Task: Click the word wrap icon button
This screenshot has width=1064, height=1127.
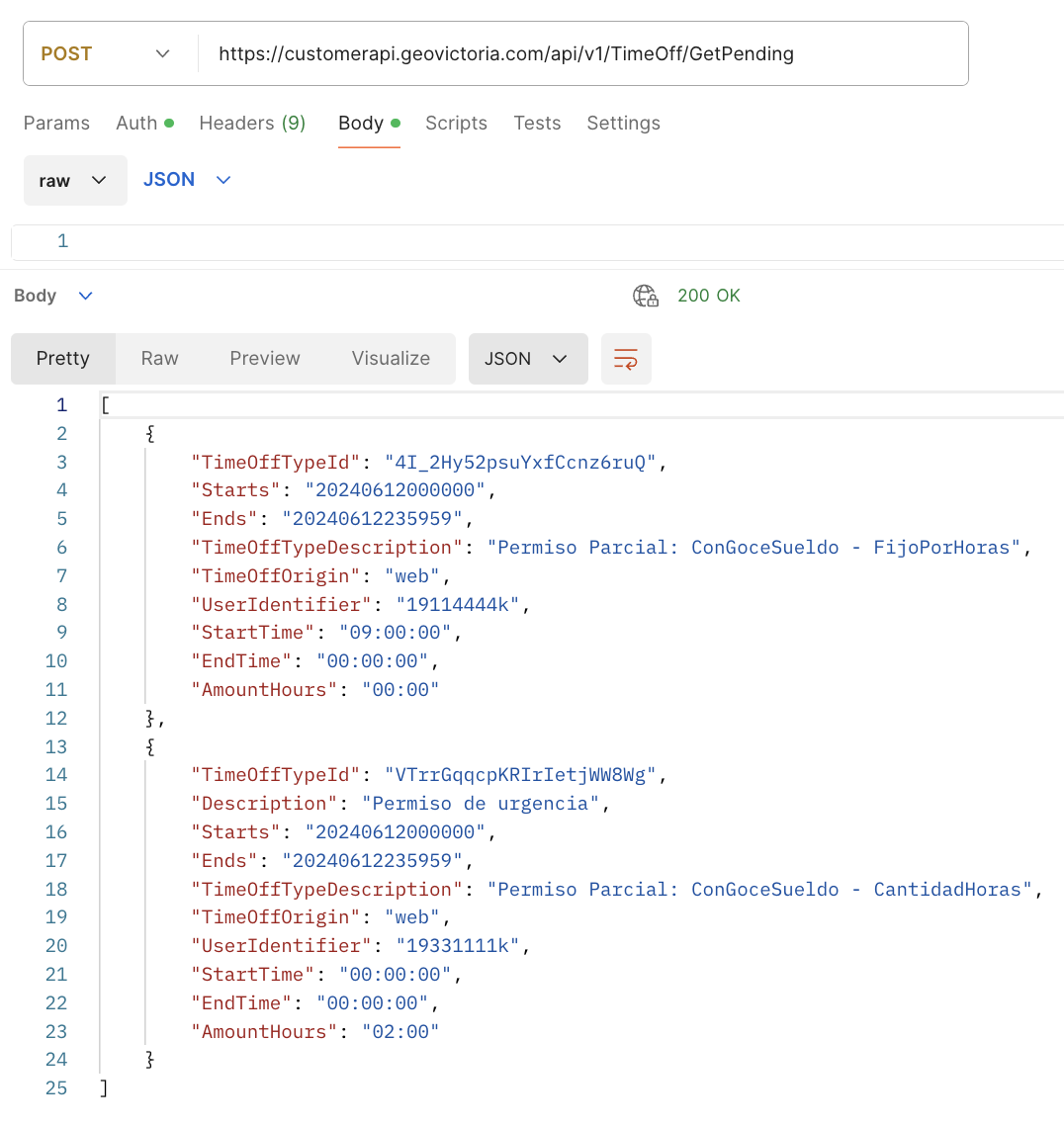Action: click(626, 359)
